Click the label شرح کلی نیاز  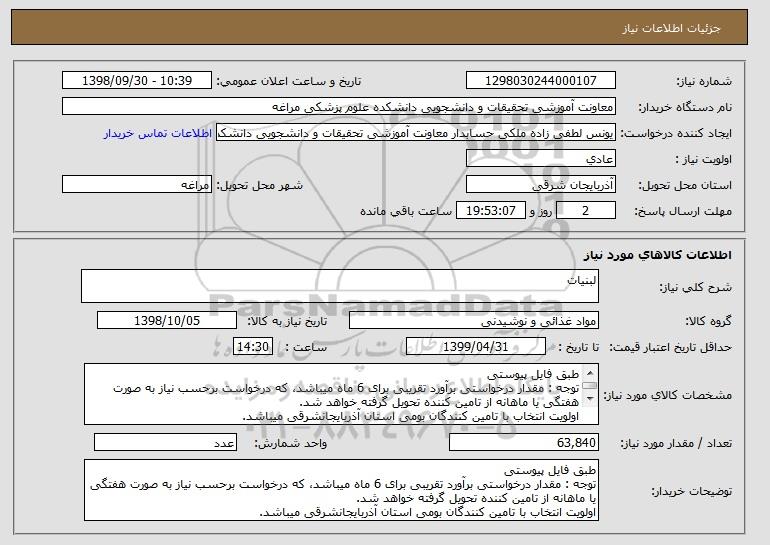click(695, 287)
